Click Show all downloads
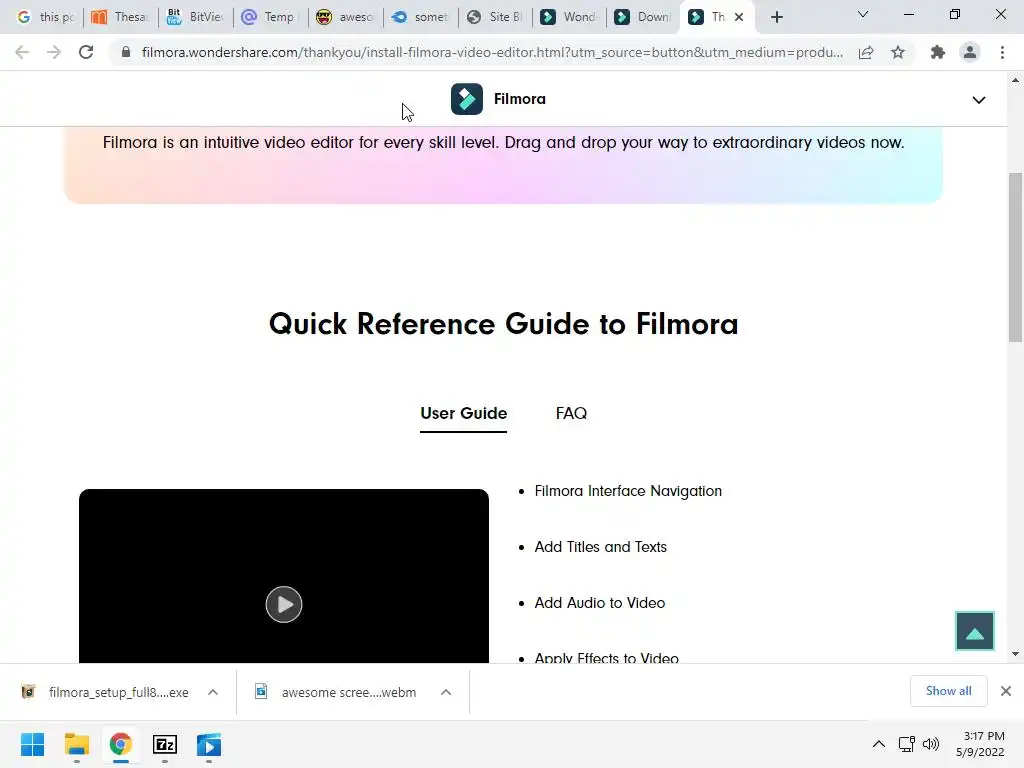This screenshot has width=1024, height=768. click(948, 691)
